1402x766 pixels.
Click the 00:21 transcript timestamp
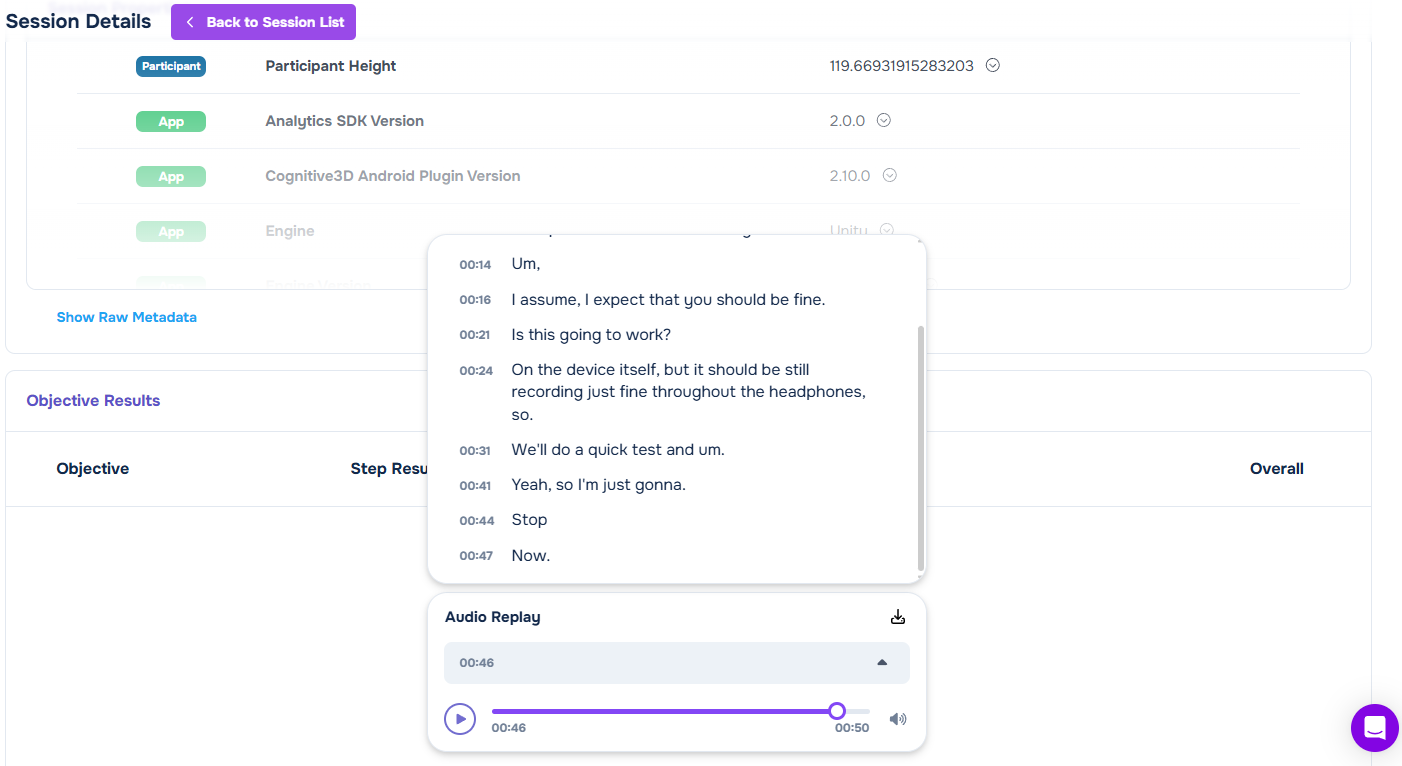(475, 335)
